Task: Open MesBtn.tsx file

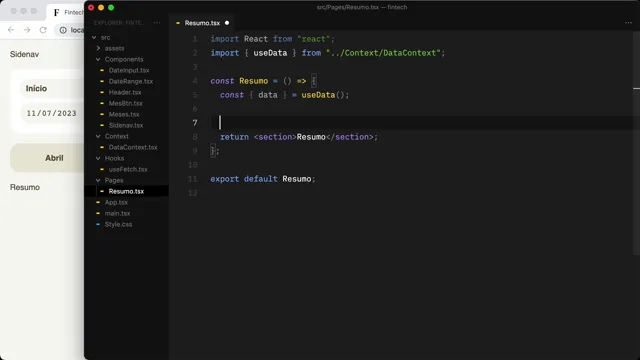Action: click(127, 103)
